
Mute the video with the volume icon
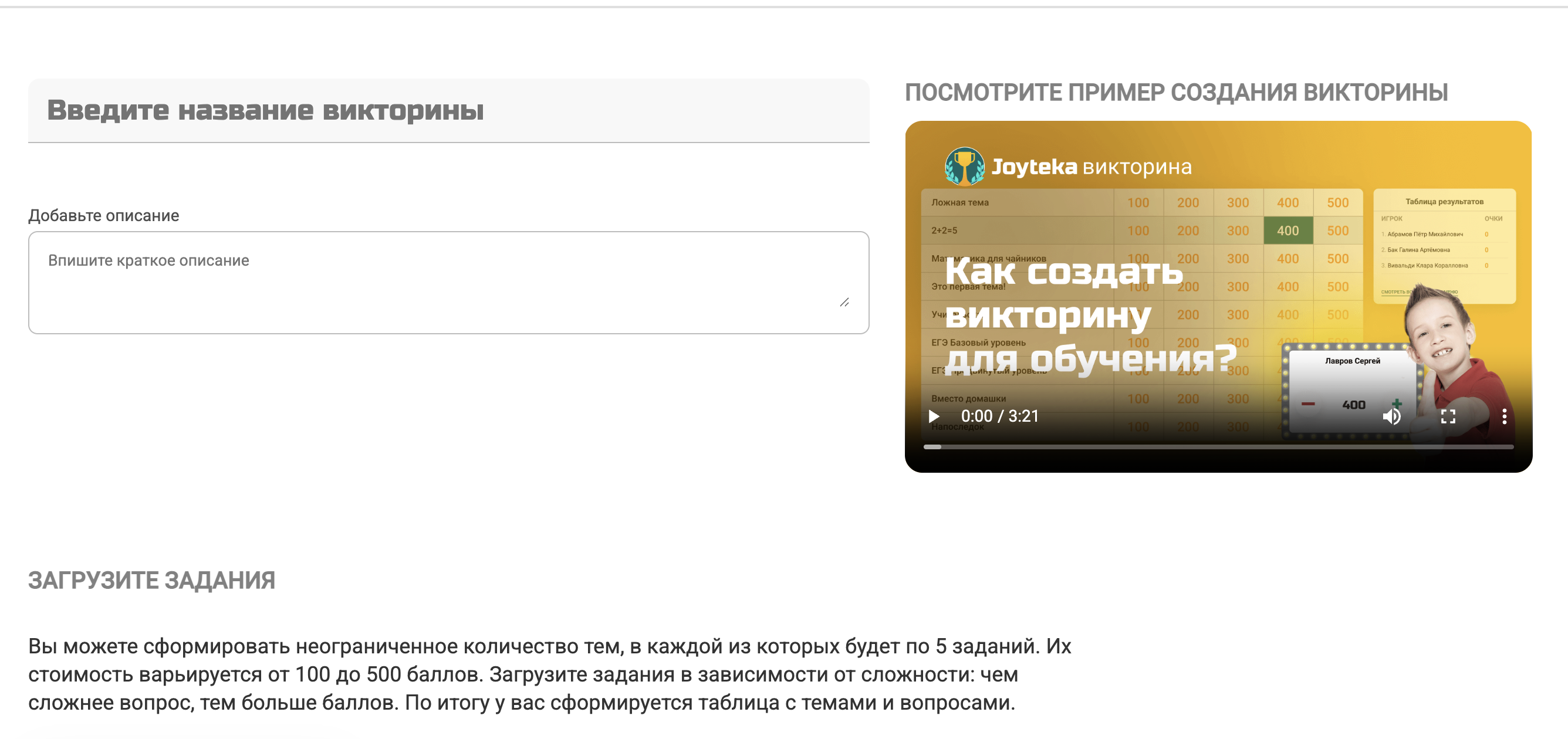tap(1391, 416)
